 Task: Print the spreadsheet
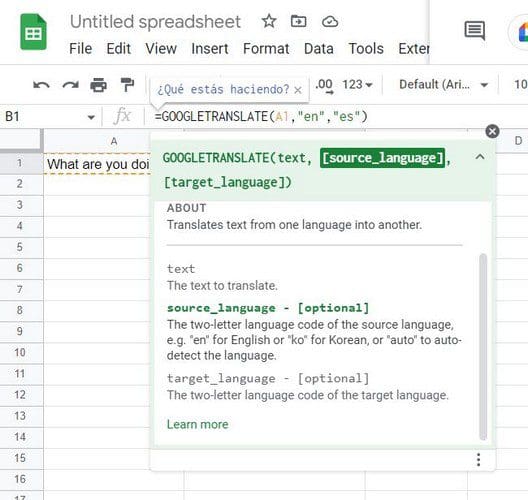99,85
